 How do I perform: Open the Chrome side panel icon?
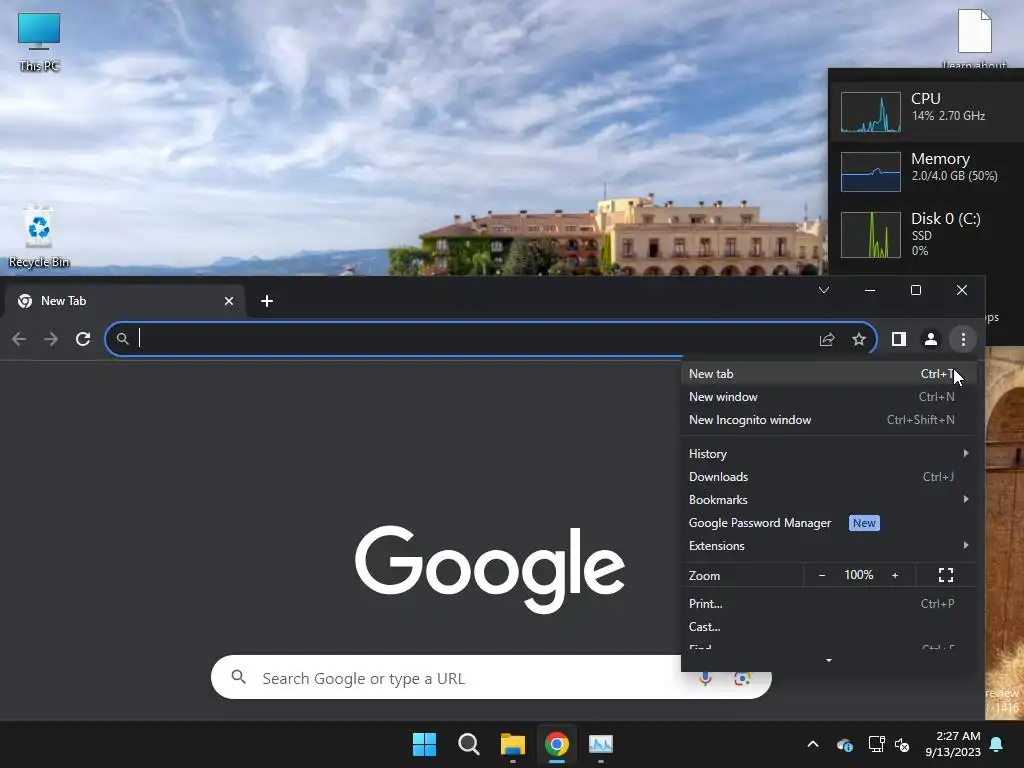[x=899, y=339]
